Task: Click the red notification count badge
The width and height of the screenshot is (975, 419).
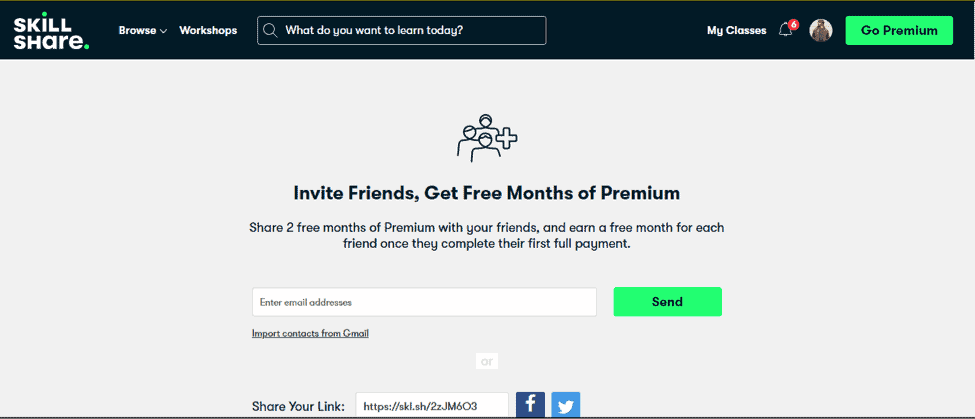Action: pos(793,25)
